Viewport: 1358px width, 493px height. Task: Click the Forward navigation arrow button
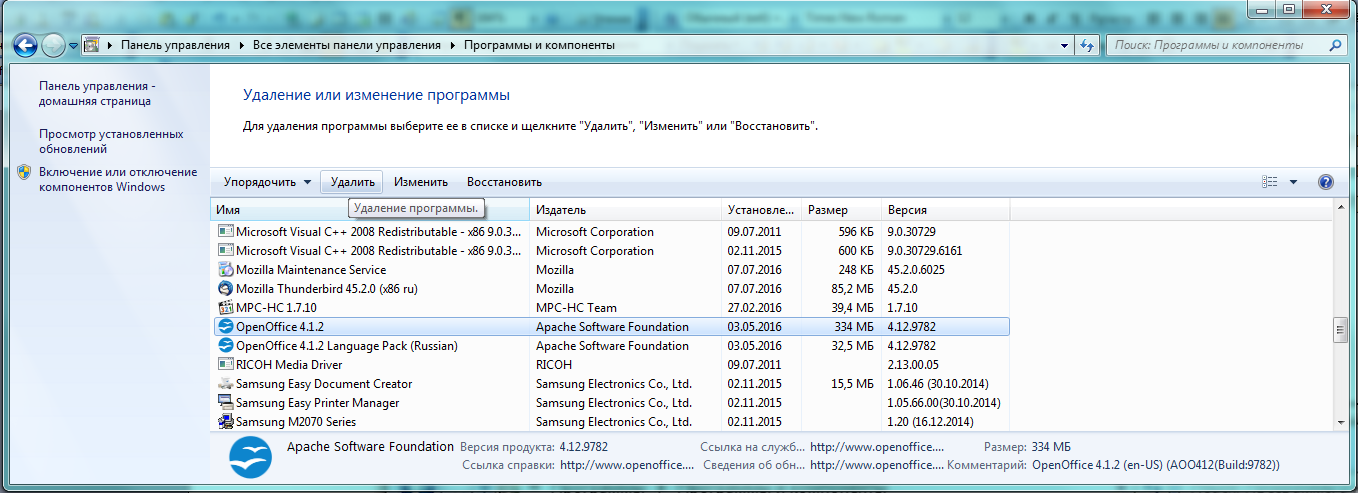click(54, 45)
